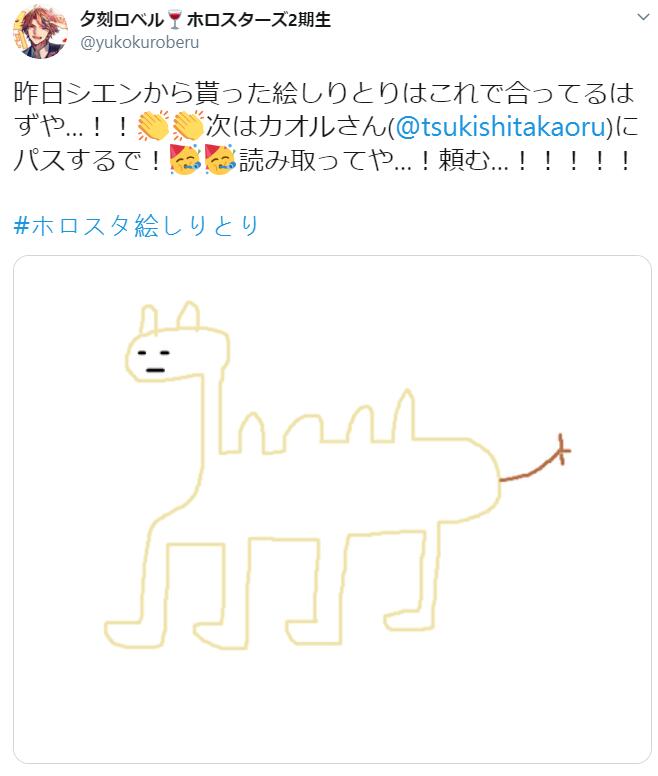
Task: Click the 読み取ってや text in the tweet
Action: point(317,160)
